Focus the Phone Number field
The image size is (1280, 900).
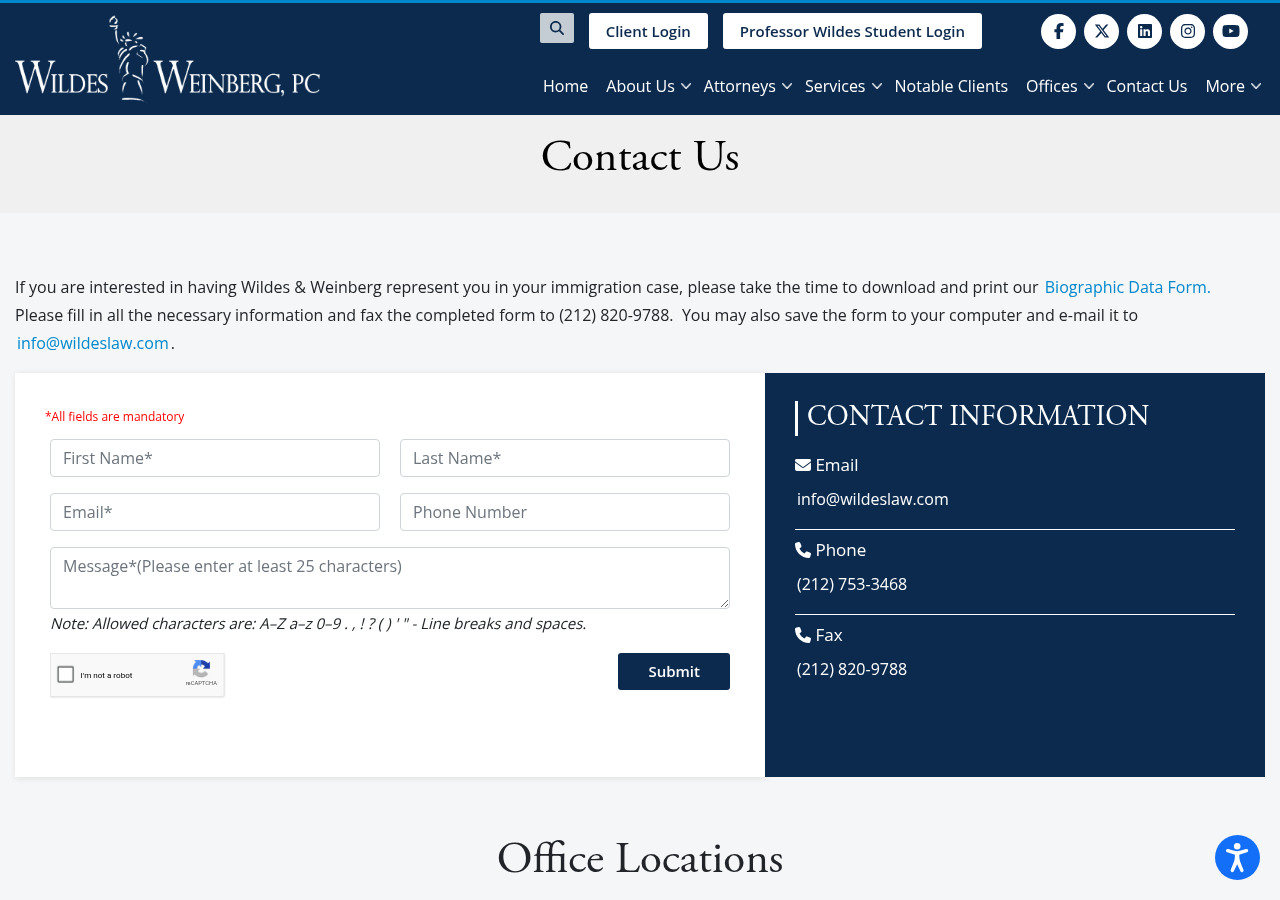[565, 512]
